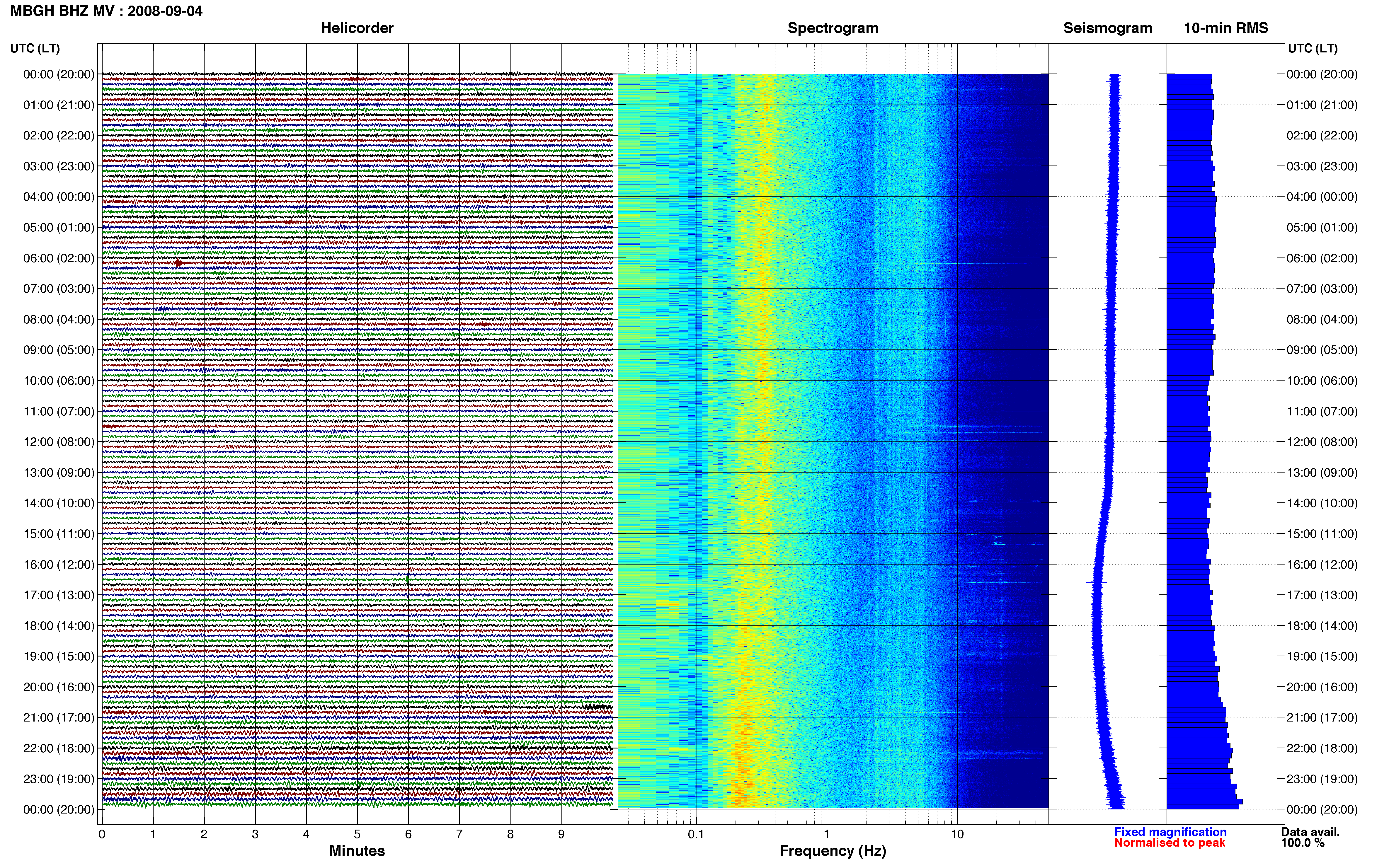Click the right '16:00 (12:00)' time label

[1322, 564]
